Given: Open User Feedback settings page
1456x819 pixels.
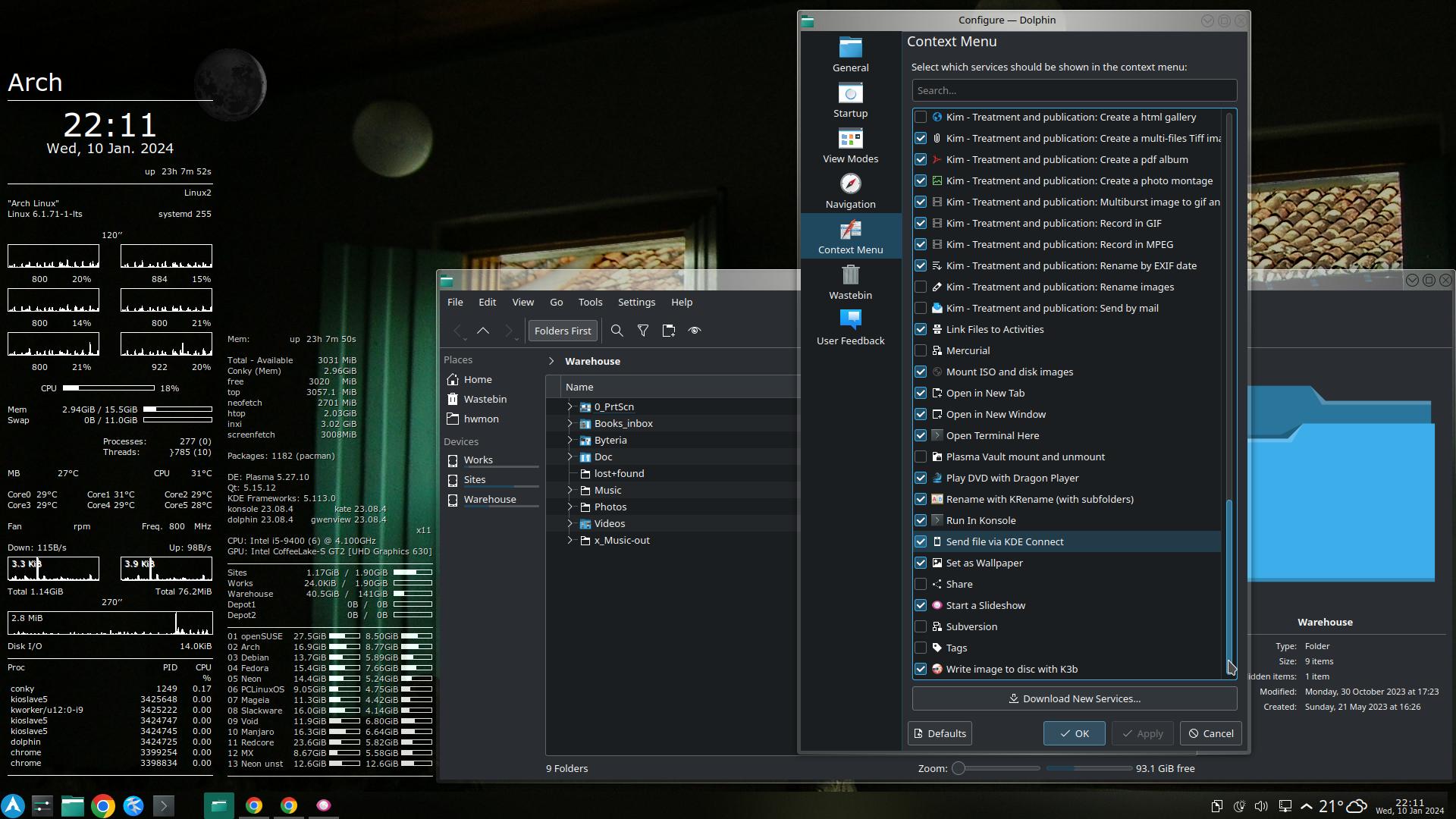Looking at the screenshot, I should (850, 328).
